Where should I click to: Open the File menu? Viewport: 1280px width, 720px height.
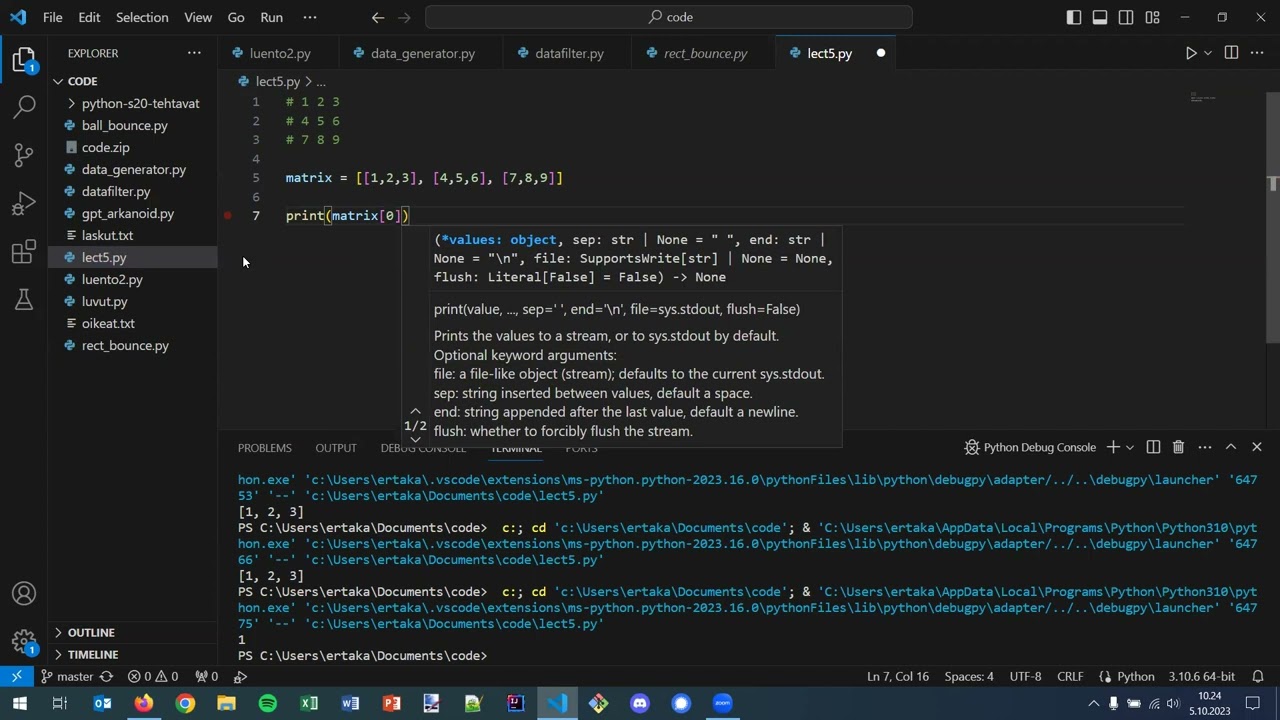[x=52, y=17]
